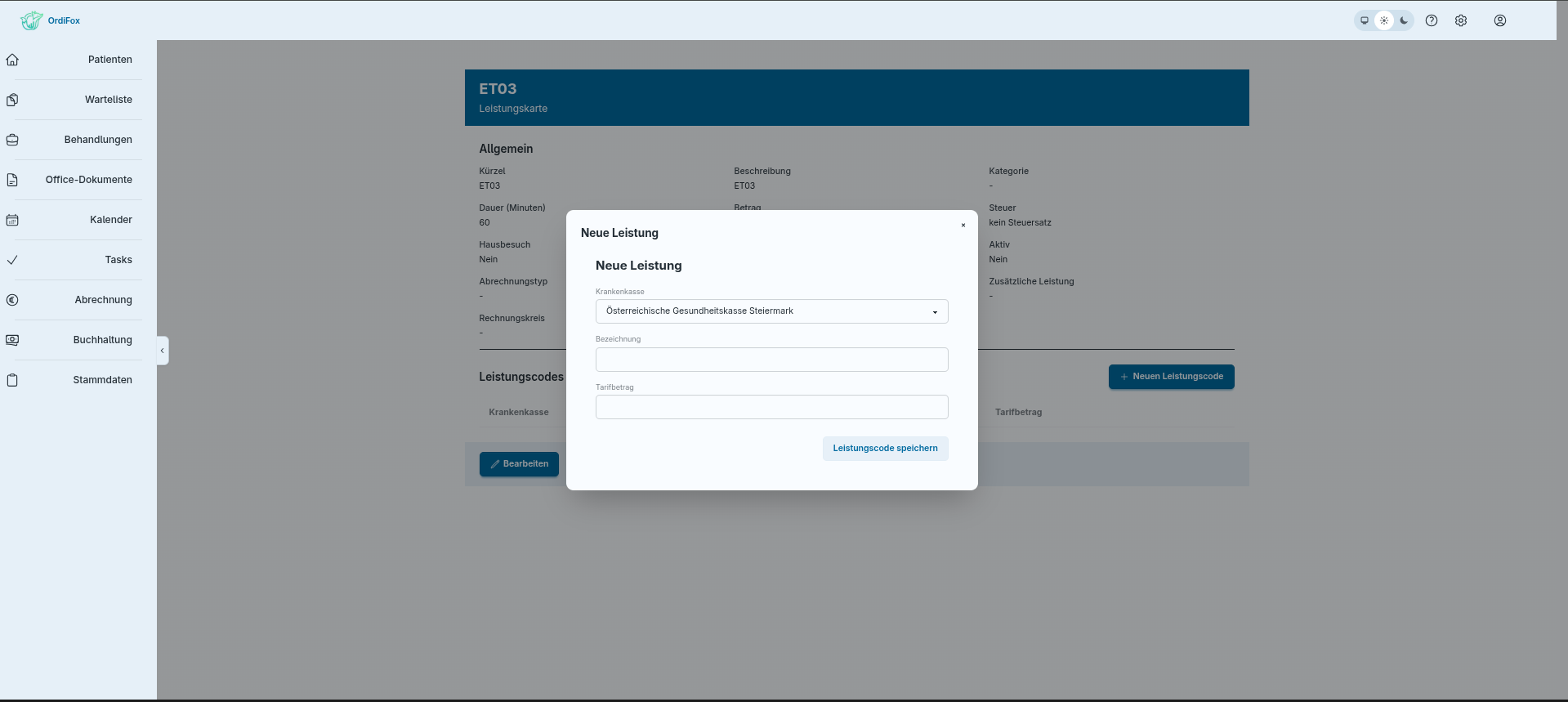Switch to system display theme mode
This screenshot has width=1568, height=702.
point(1365,20)
